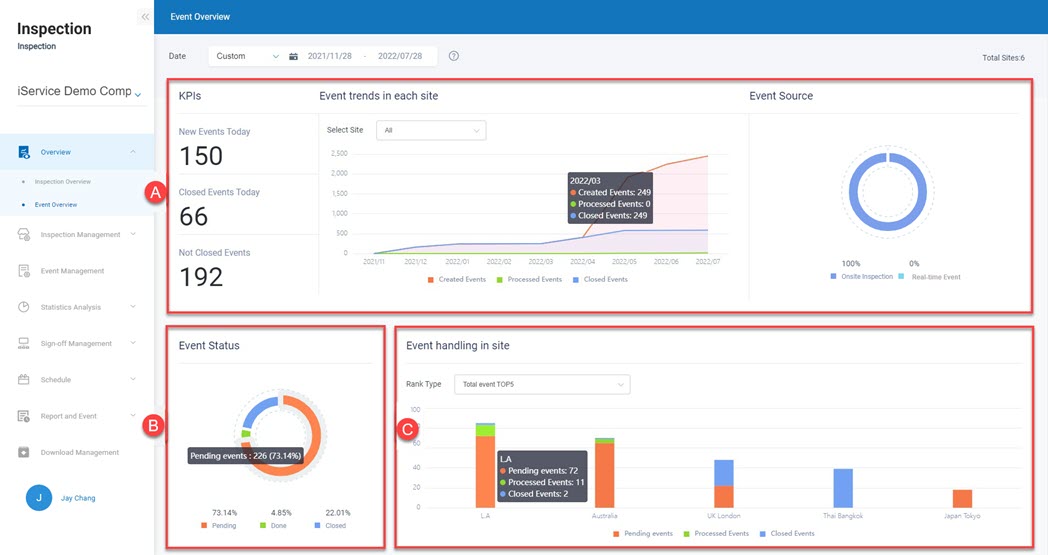The height and width of the screenshot is (555, 1048).
Task: Expand the iService Demo Company selector
Action: point(80,92)
